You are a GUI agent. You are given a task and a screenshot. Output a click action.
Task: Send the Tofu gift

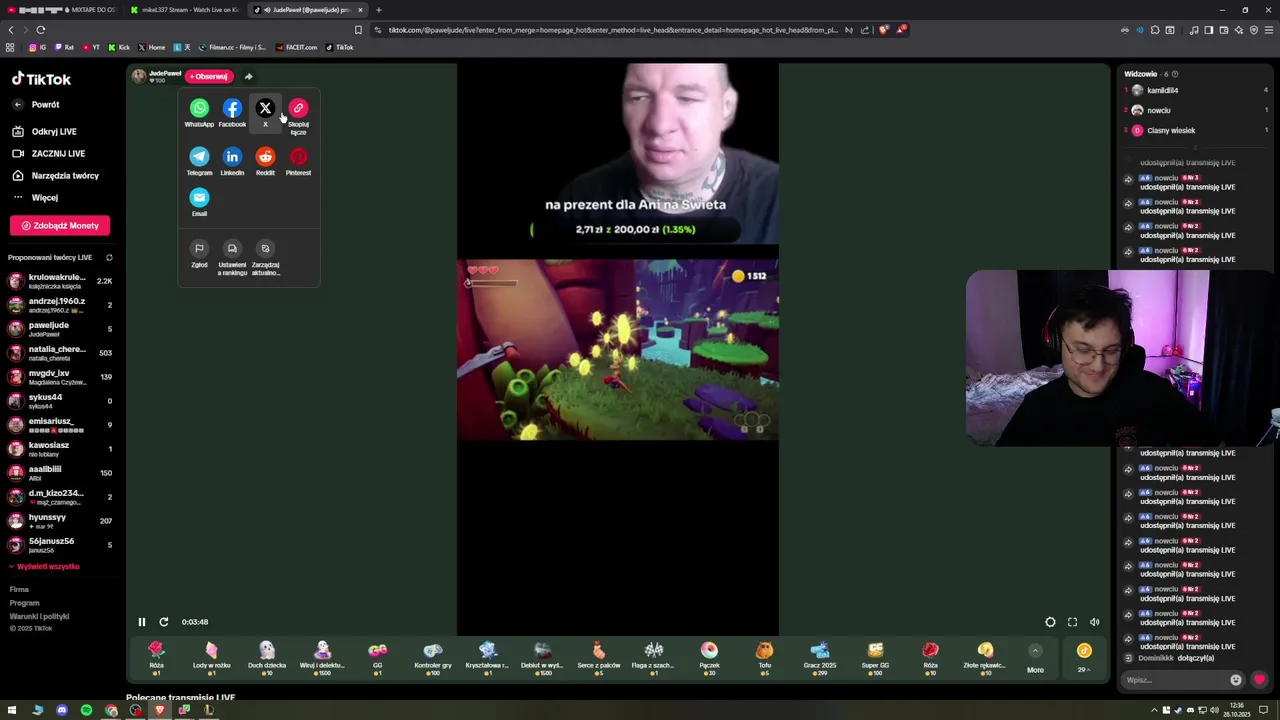coord(764,658)
